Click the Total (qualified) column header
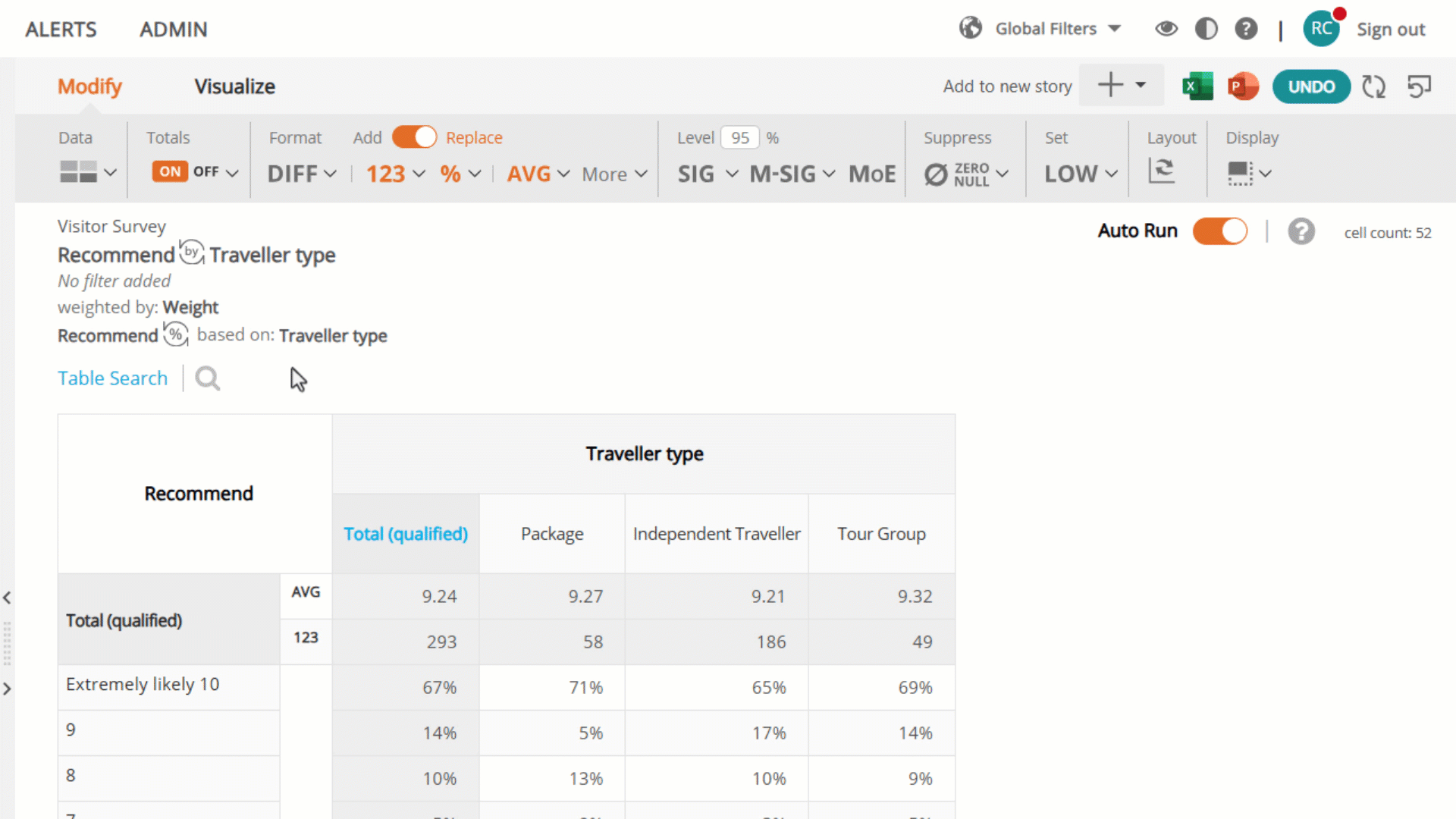Screen dimensions: 1456x819 point(406,534)
